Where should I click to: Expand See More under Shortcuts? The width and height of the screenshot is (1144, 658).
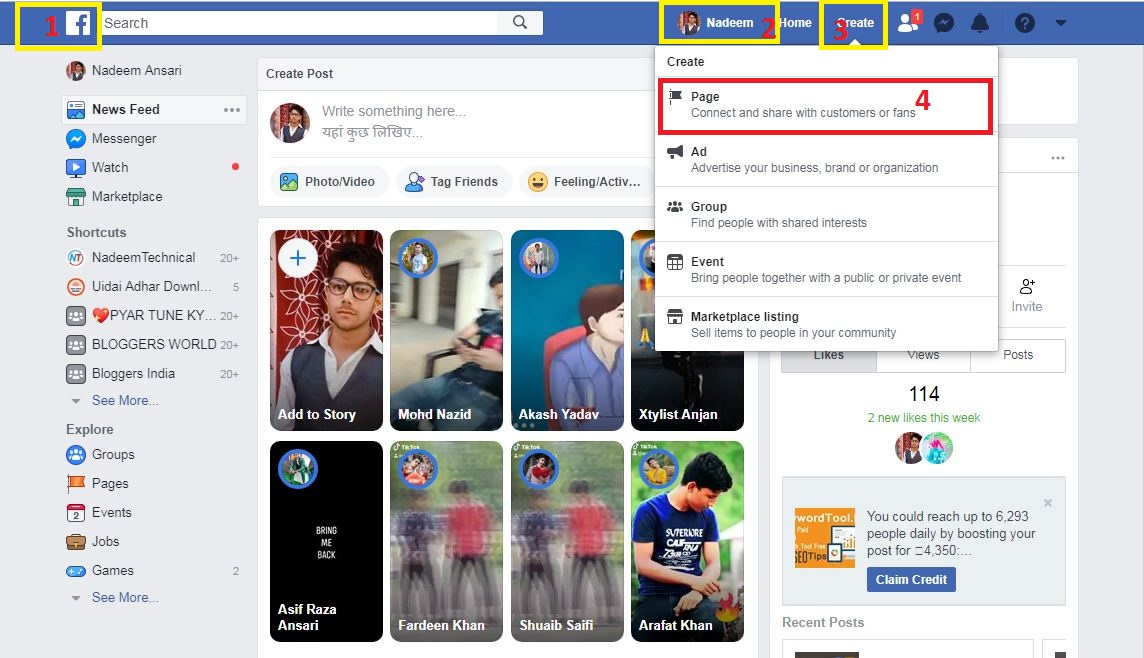(125, 400)
